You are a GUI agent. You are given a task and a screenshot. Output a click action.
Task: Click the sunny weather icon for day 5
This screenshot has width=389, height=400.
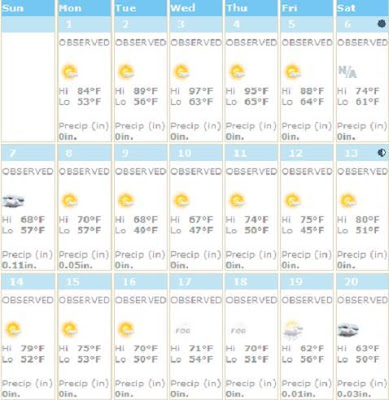[293, 72]
